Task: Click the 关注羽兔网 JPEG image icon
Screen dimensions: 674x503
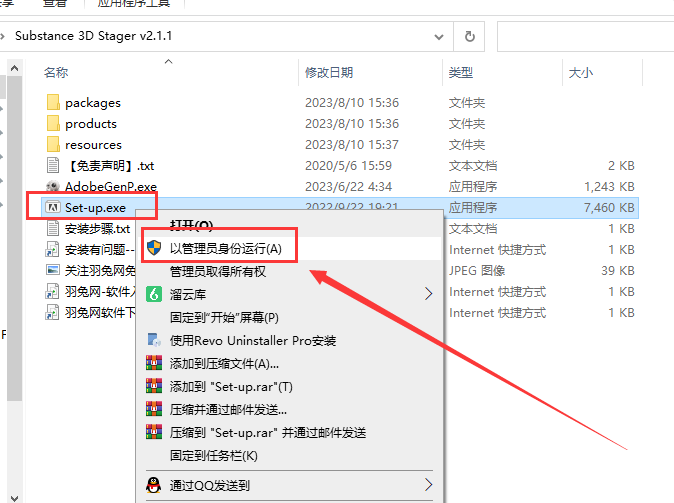Action: point(53,270)
